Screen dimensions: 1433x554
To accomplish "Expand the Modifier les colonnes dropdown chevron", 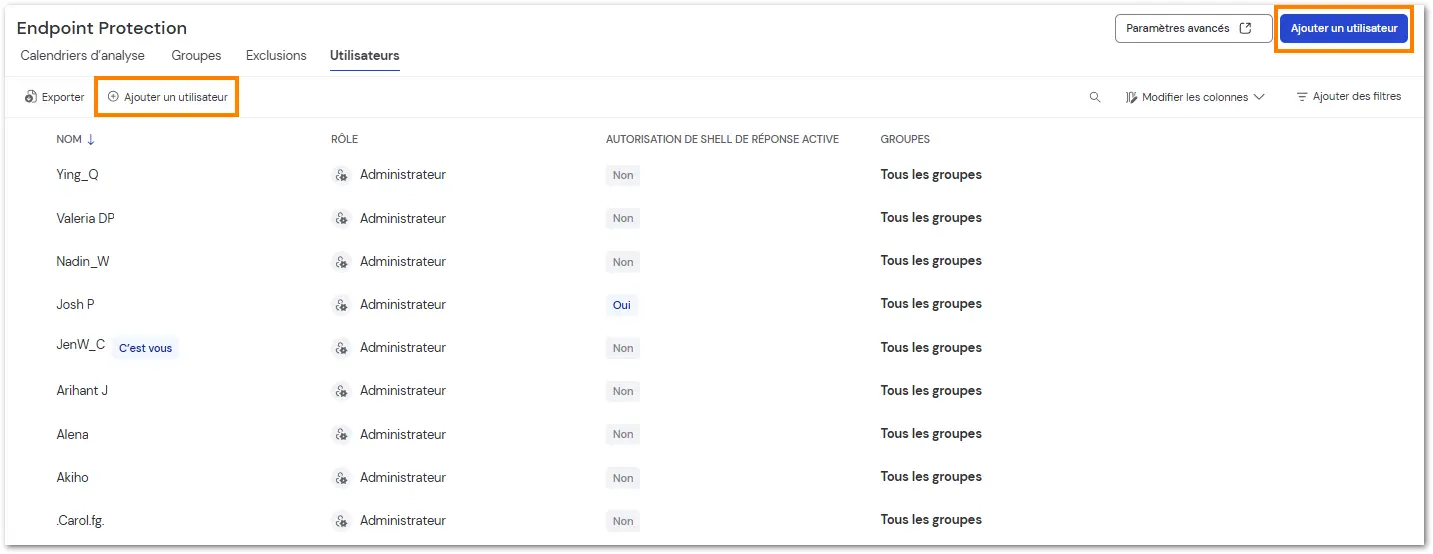I will click(x=1259, y=97).
